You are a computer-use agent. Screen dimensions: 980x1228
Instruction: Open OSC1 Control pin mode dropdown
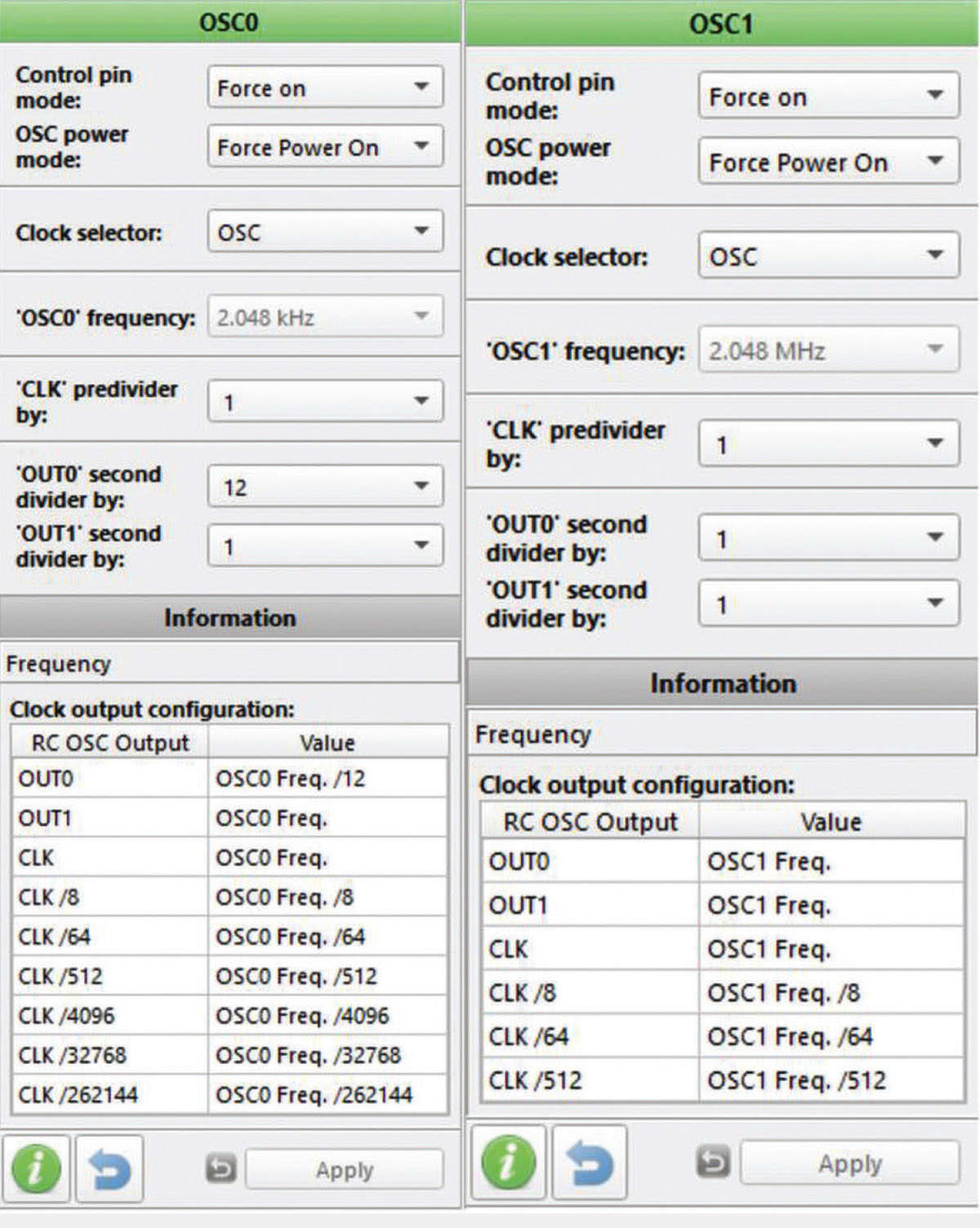click(x=828, y=96)
